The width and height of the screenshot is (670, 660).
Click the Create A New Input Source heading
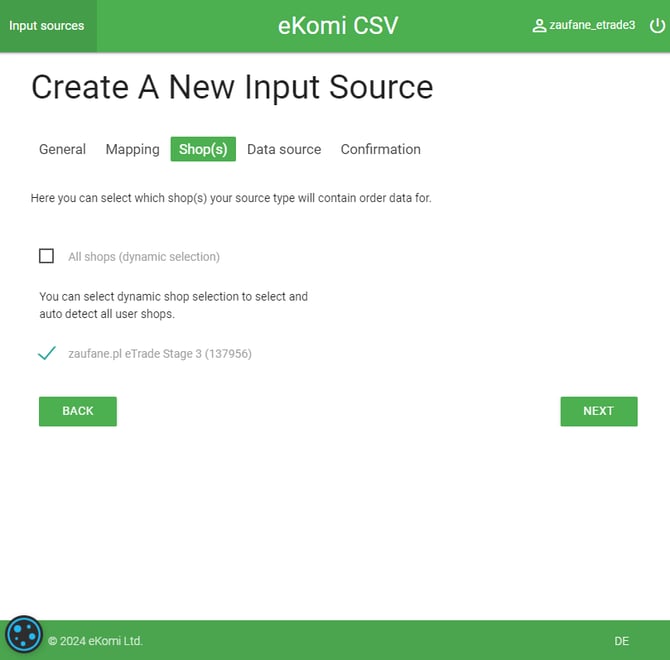[x=232, y=87]
